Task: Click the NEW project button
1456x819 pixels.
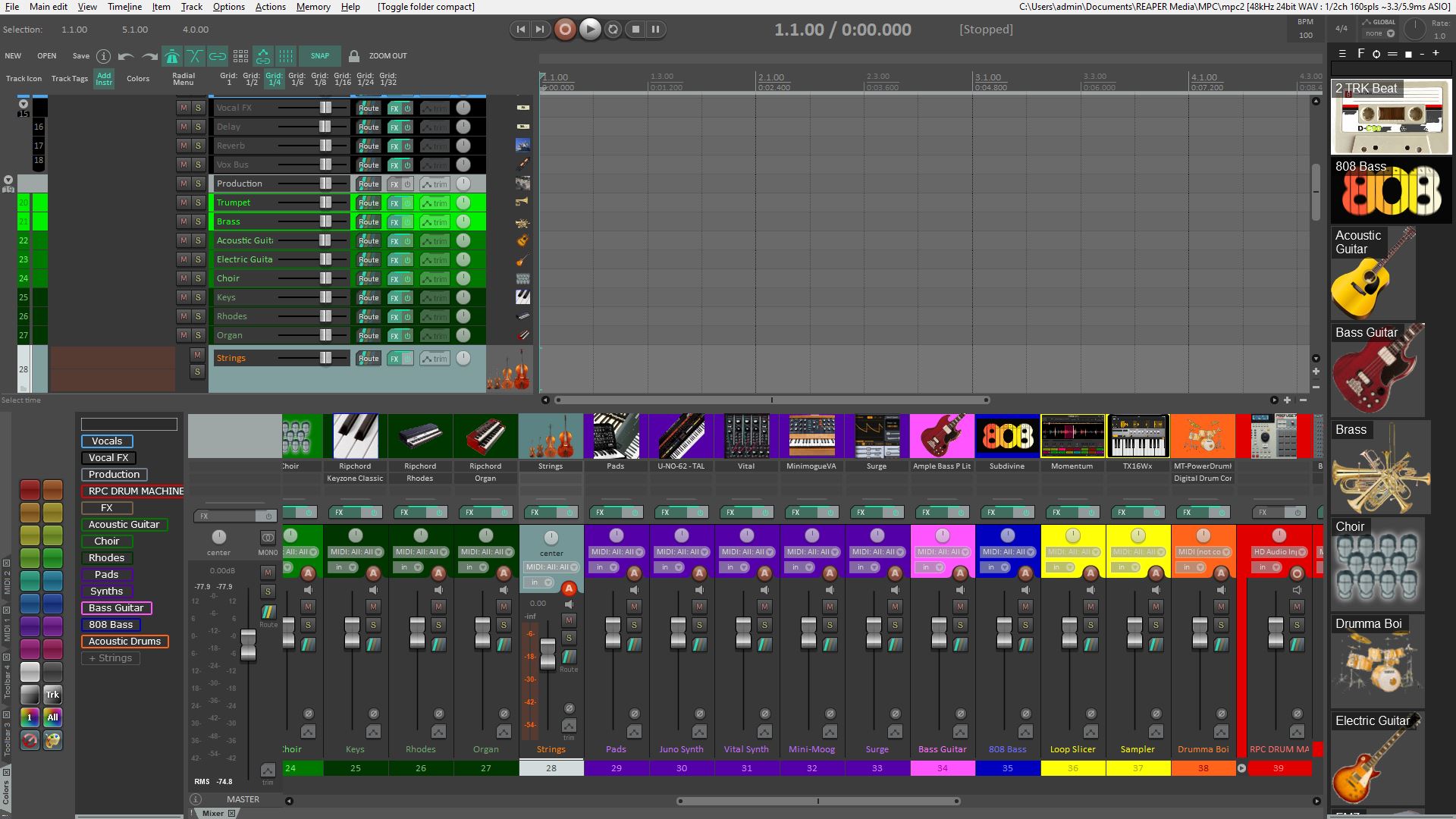Action: click(x=13, y=56)
